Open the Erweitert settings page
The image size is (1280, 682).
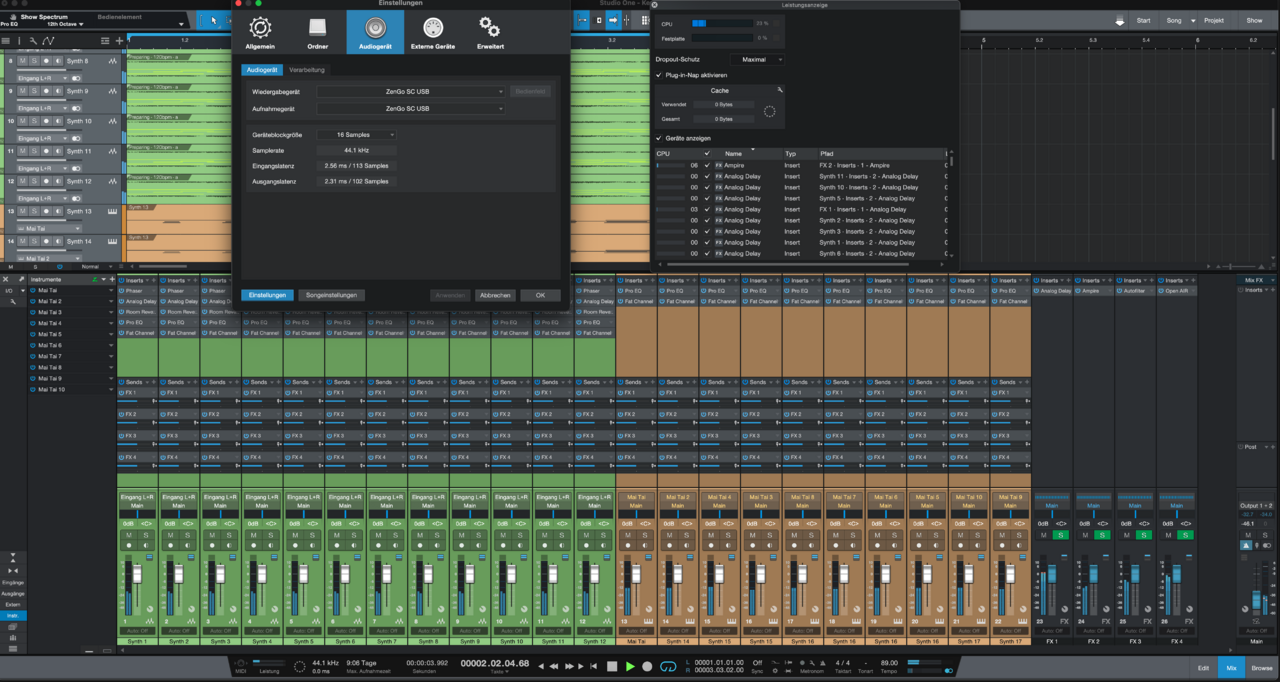[x=490, y=32]
